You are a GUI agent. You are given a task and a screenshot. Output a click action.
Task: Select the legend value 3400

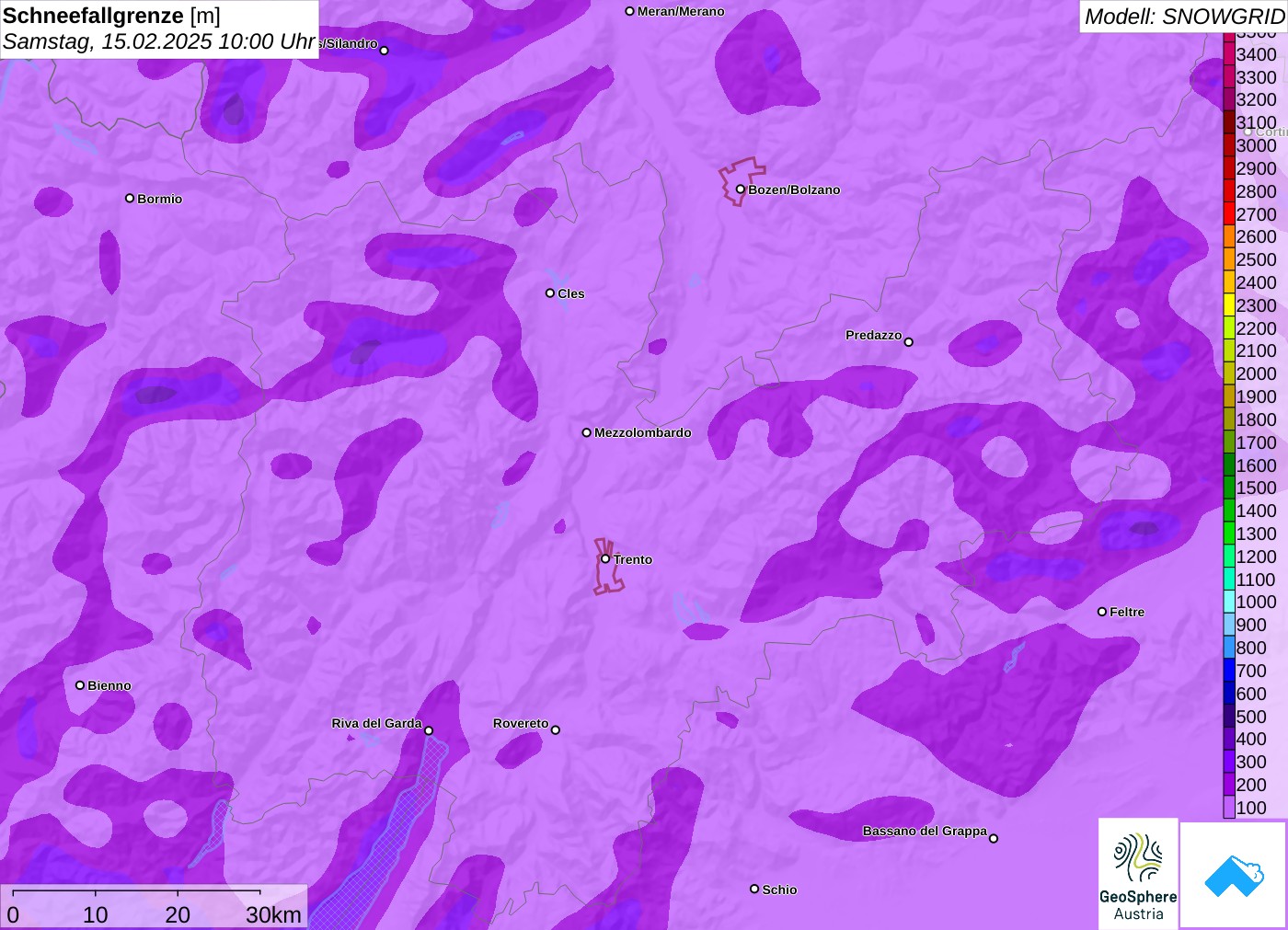click(1256, 54)
